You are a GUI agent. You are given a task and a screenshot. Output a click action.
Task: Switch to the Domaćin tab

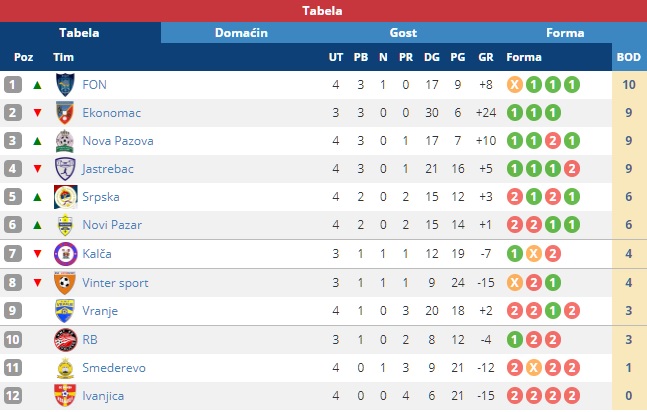pos(241,33)
